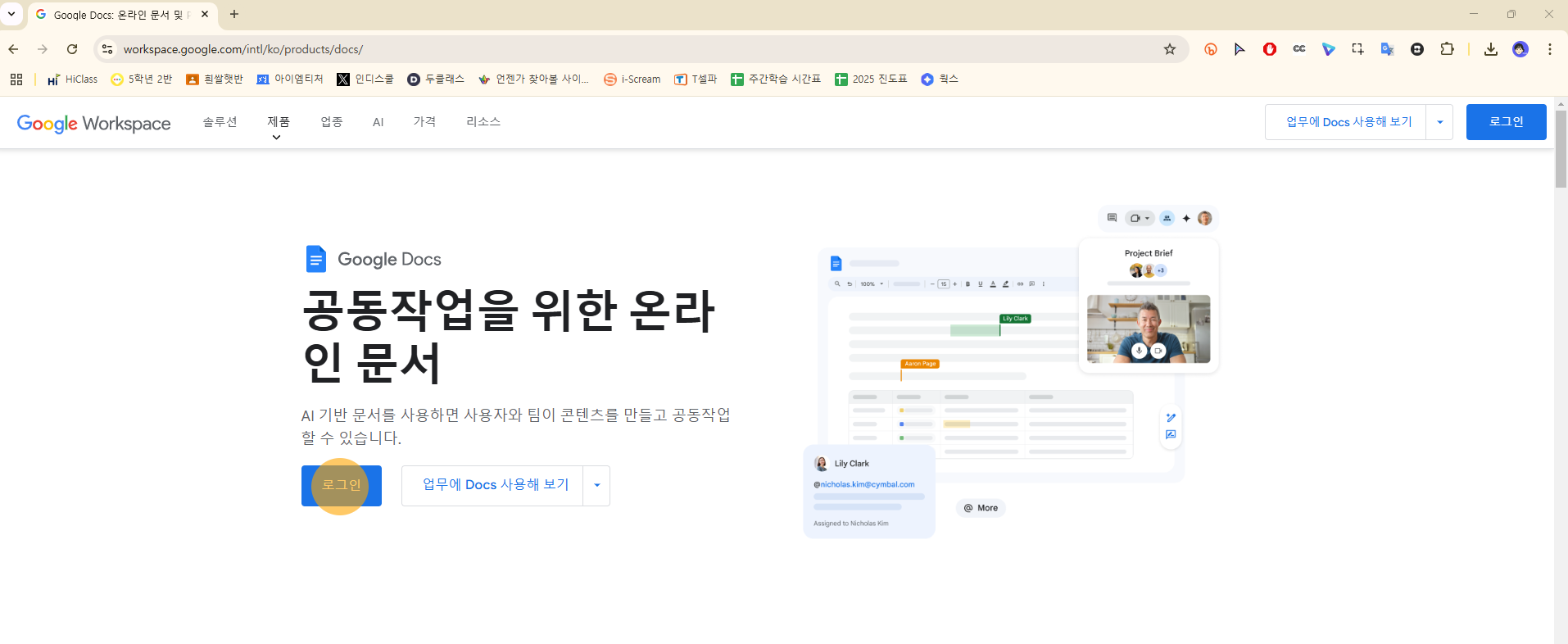Open the 솔루션 navigation menu
The image size is (1568, 644).
pos(220,122)
